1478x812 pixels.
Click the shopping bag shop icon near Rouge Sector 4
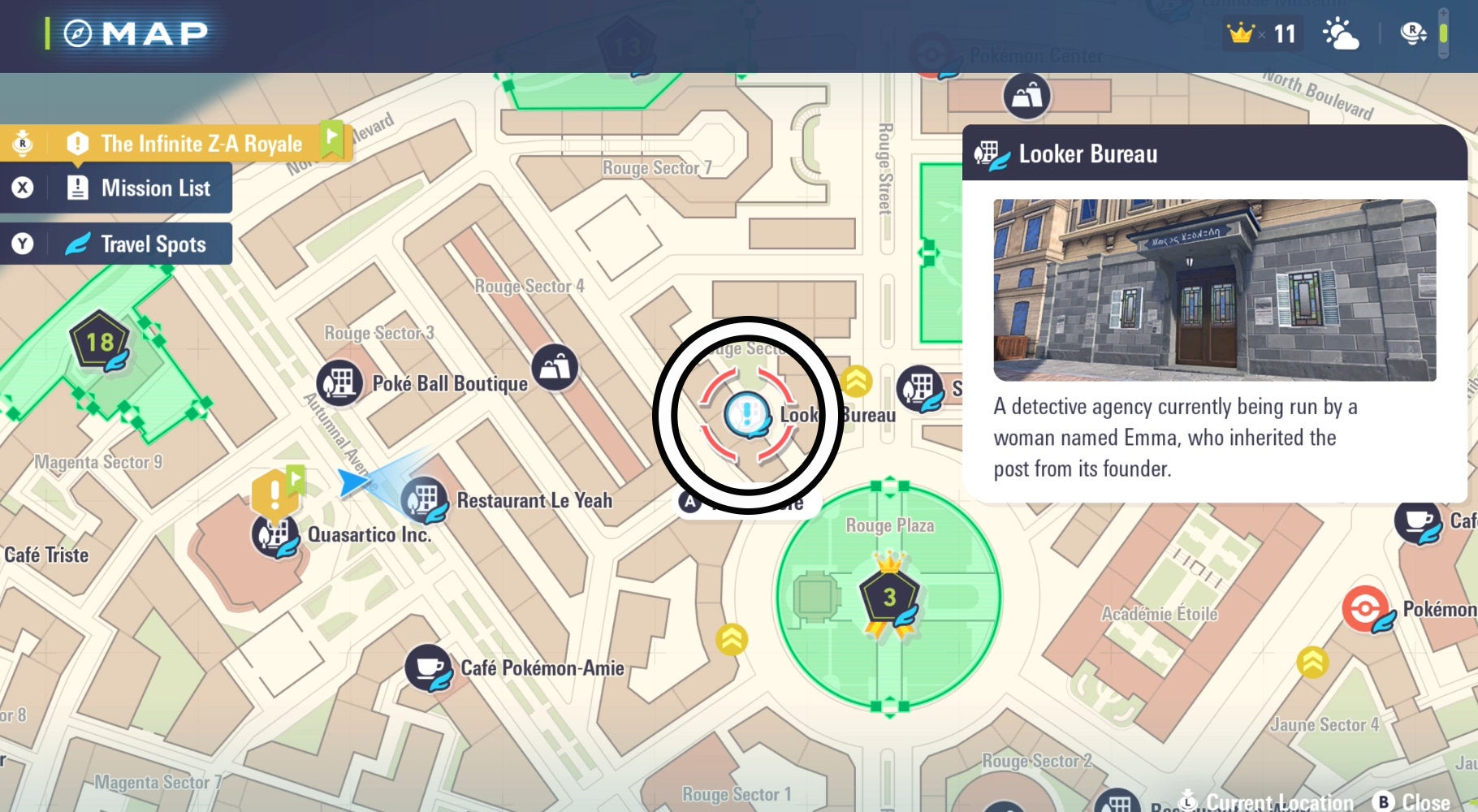555,368
